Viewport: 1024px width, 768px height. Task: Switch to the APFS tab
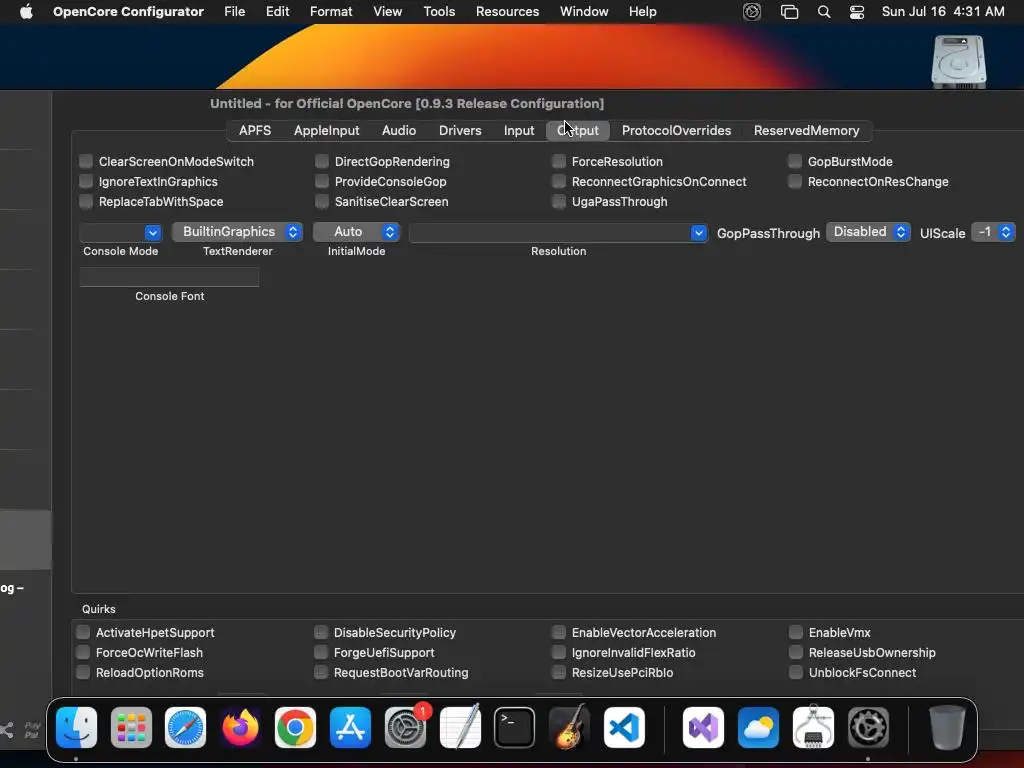pyautogui.click(x=255, y=131)
